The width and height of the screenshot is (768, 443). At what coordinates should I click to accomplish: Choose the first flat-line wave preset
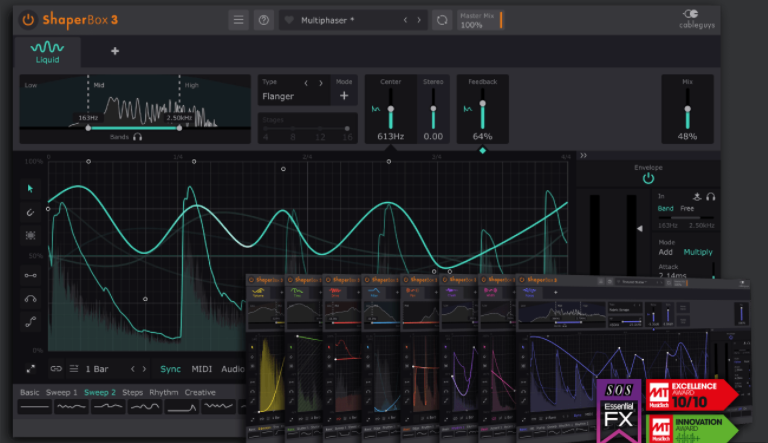coord(35,407)
